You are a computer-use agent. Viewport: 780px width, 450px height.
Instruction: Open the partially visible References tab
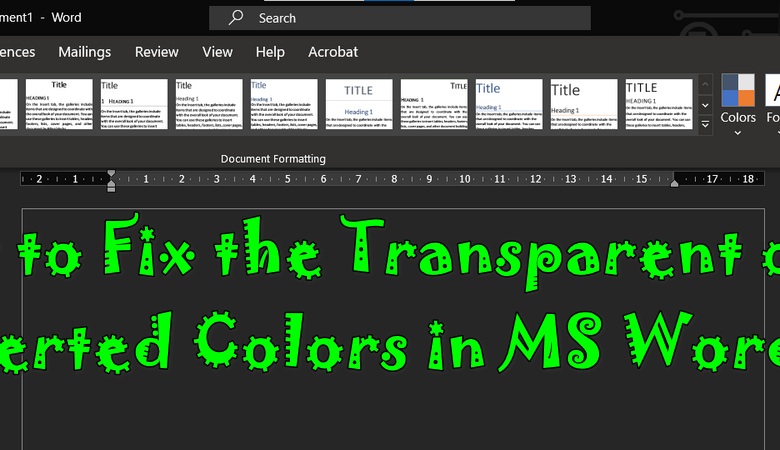click(17, 52)
